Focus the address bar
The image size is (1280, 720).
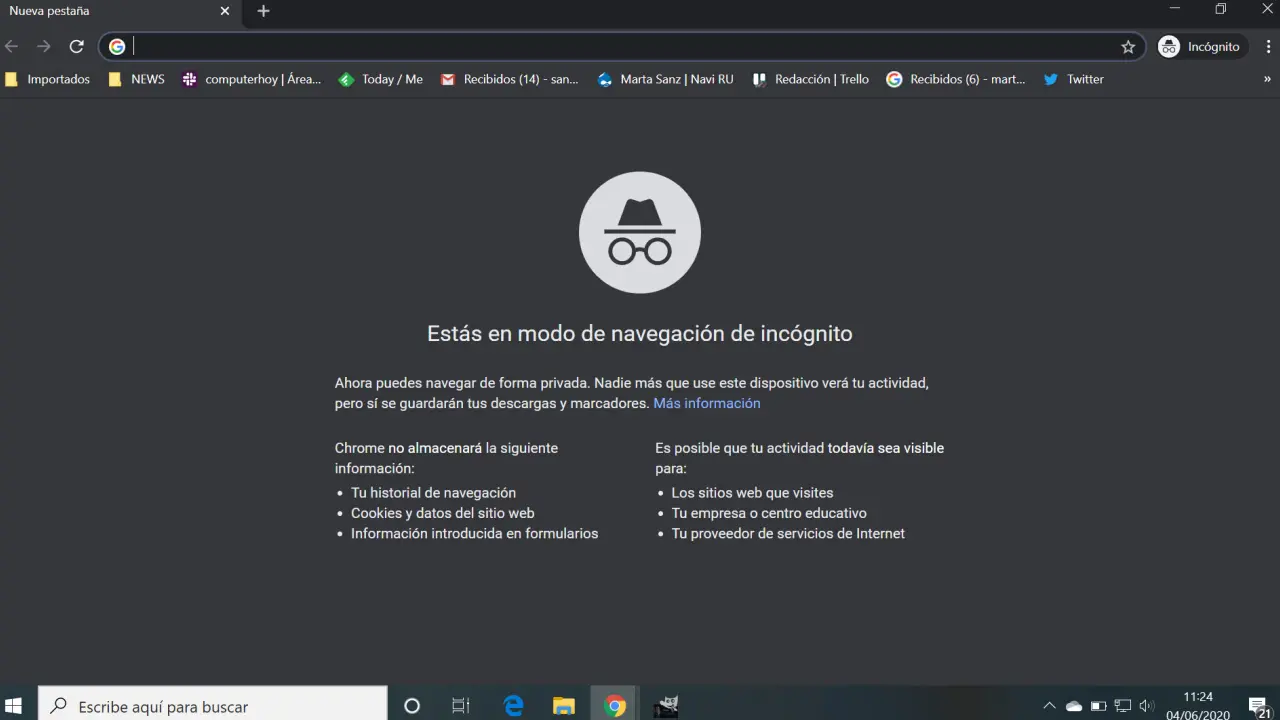coord(620,47)
